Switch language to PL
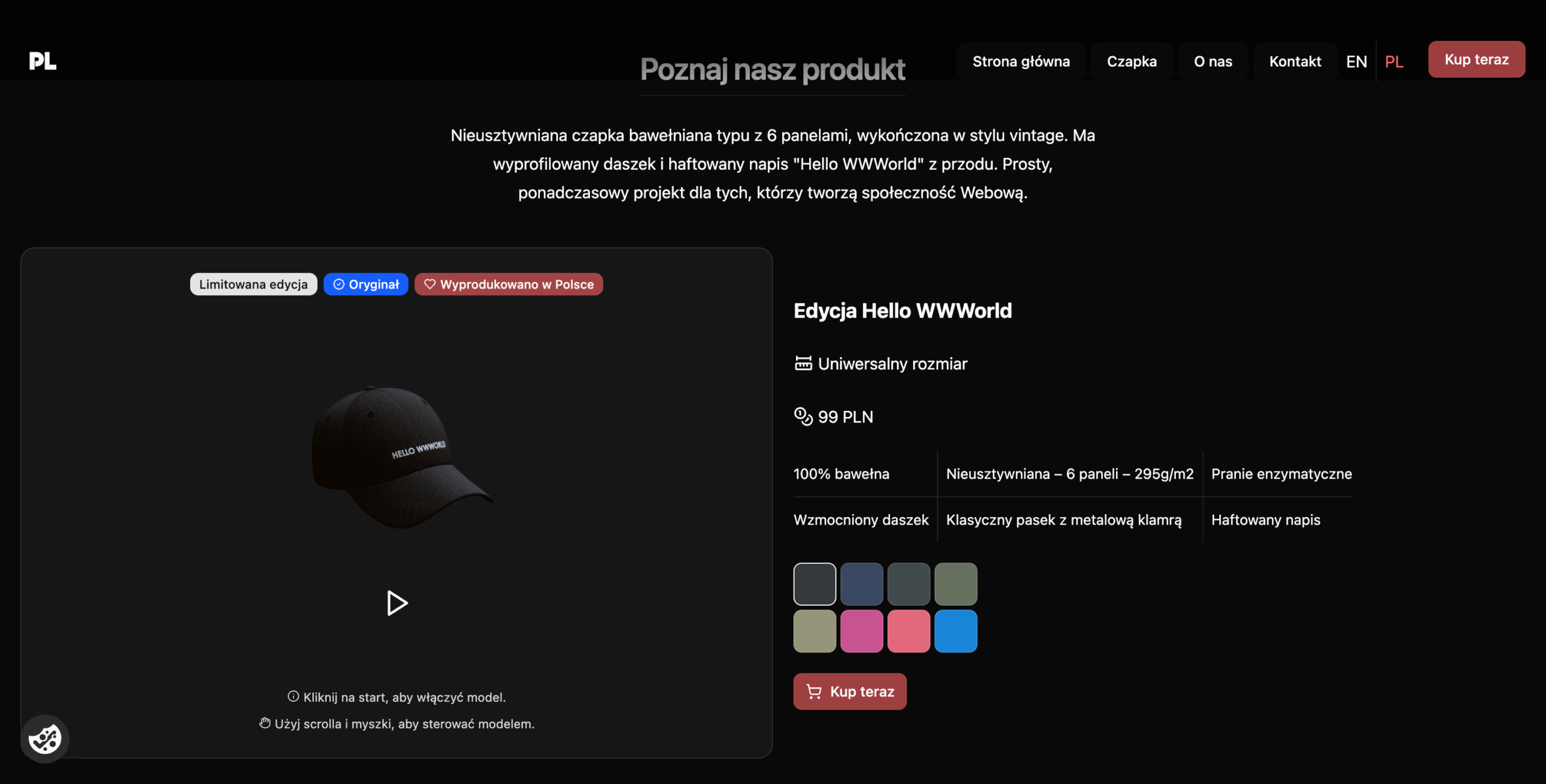Viewport: 1546px width, 784px height. (1394, 62)
